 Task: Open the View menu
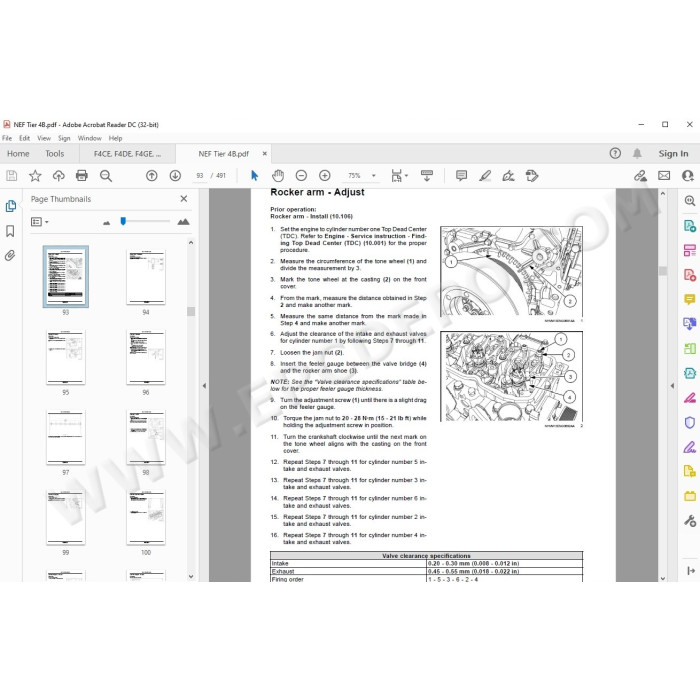pos(44,138)
